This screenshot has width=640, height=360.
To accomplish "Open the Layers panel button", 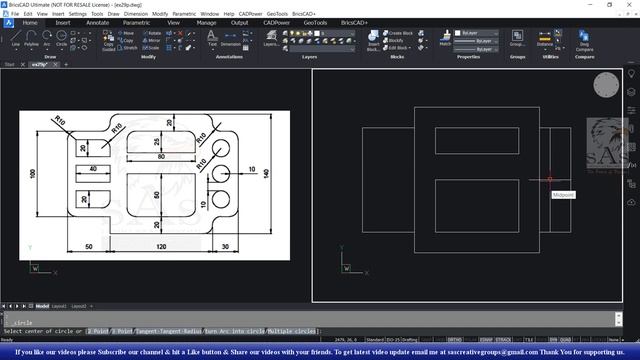I will [x=271, y=38].
